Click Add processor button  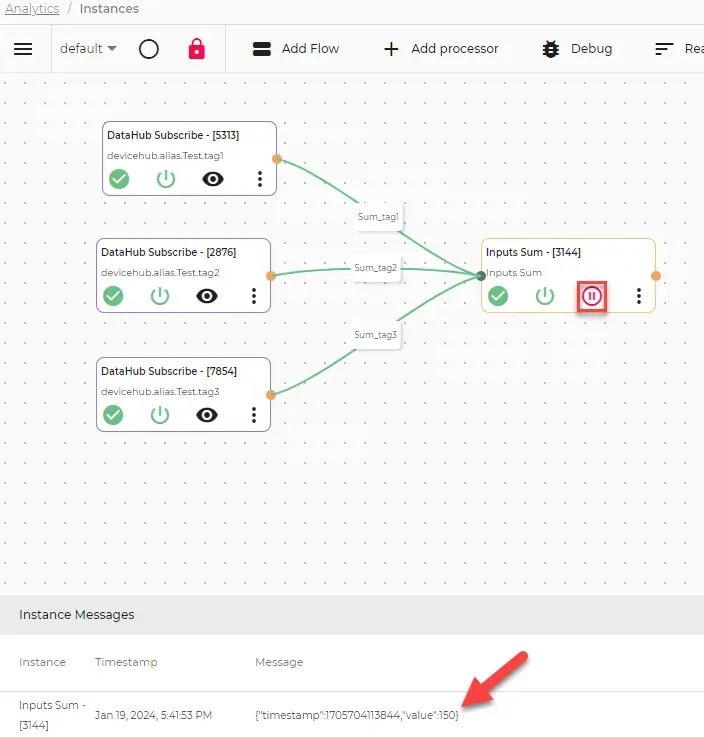pyautogui.click(x=441, y=48)
